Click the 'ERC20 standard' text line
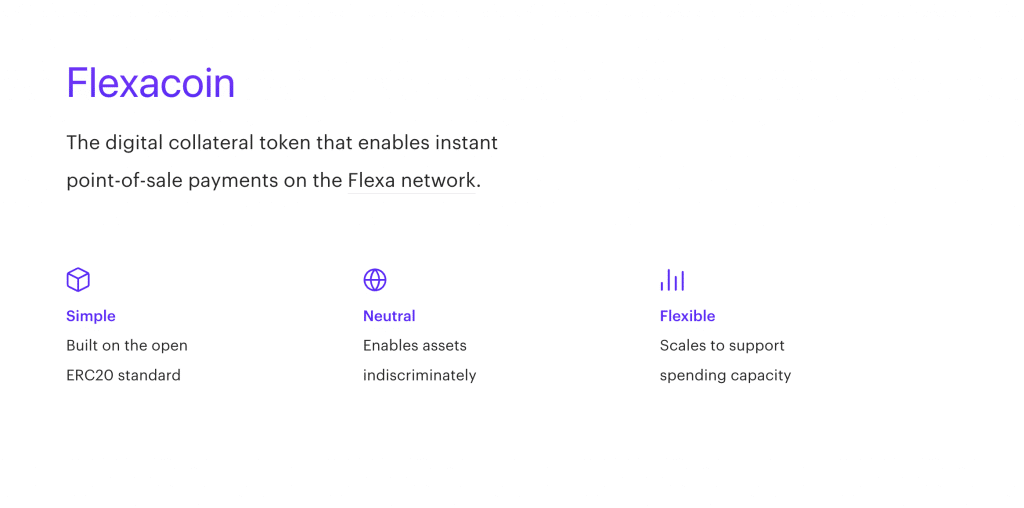 pos(123,376)
